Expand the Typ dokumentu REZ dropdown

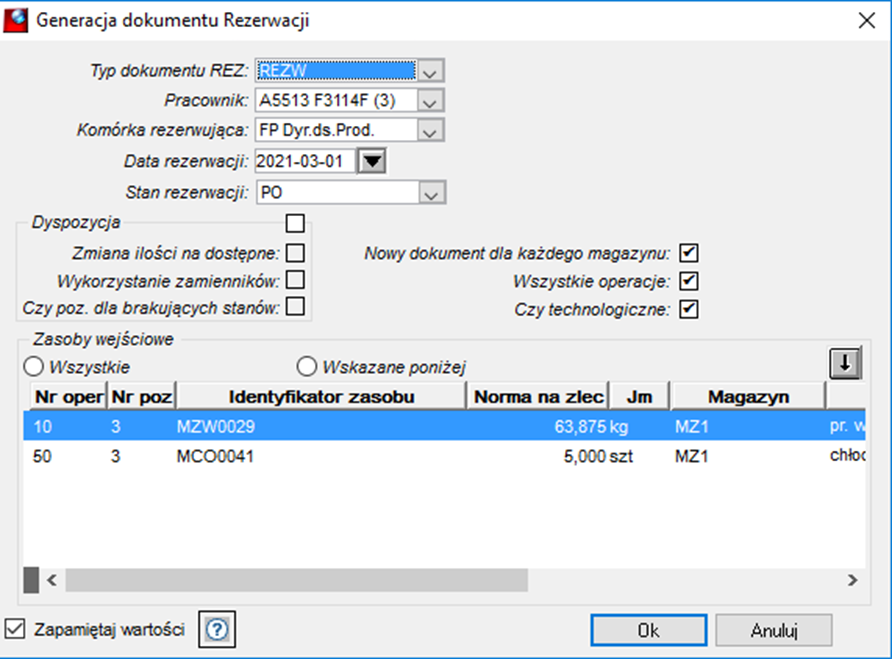click(x=430, y=71)
